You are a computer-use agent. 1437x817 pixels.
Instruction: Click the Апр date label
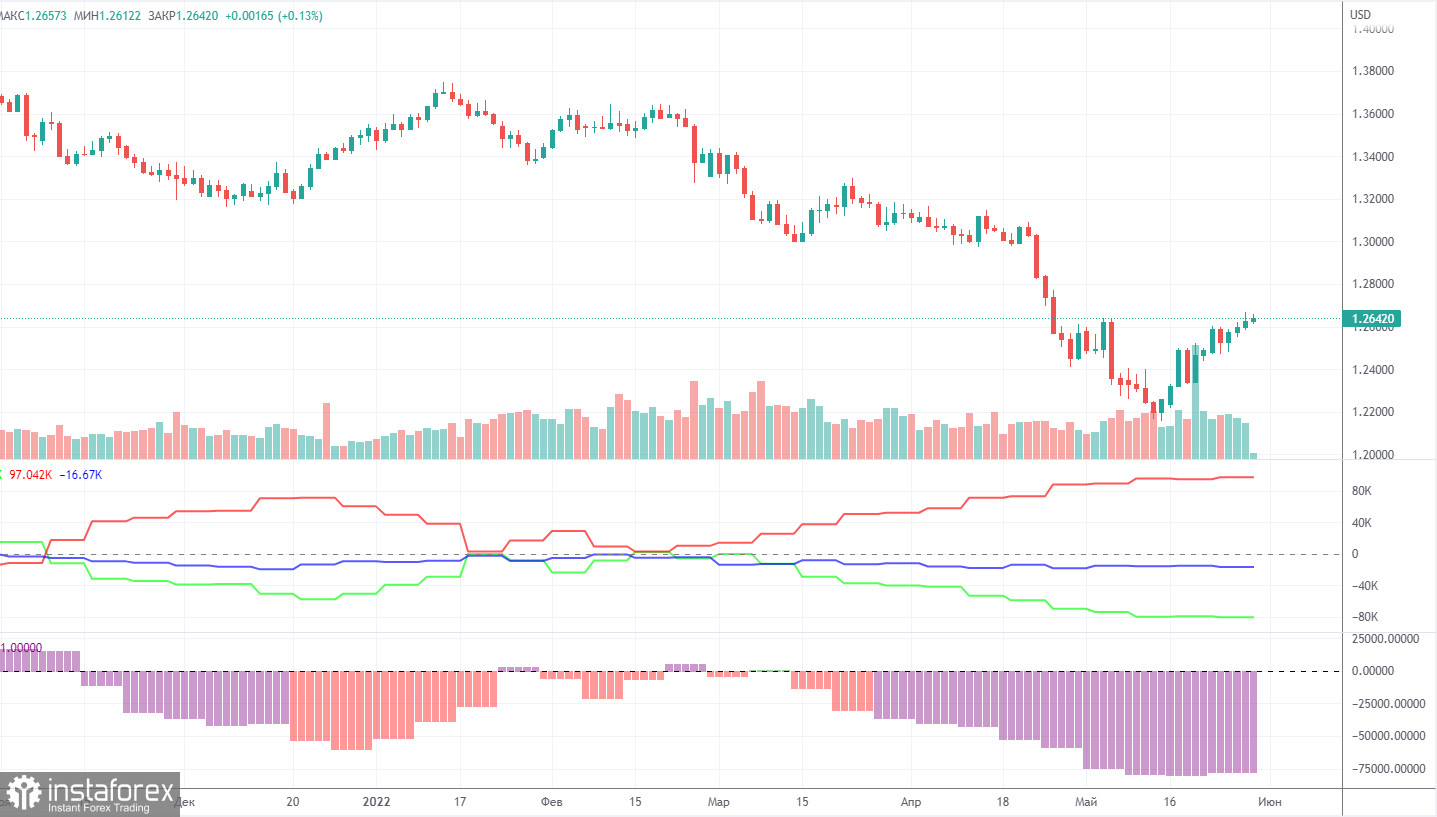pyautogui.click(x=911, y=802)
